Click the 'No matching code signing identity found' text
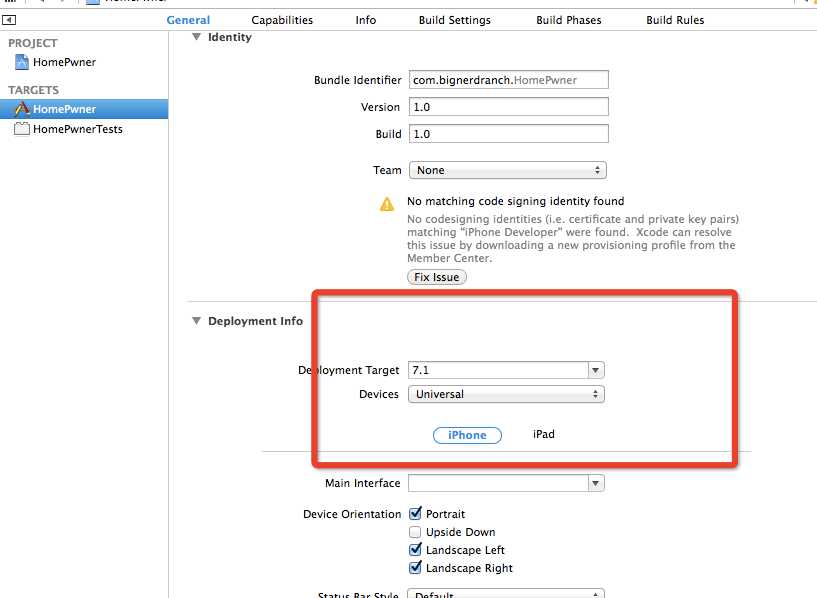The width and height of the screenshot is (817, 598). coord(515,201)
